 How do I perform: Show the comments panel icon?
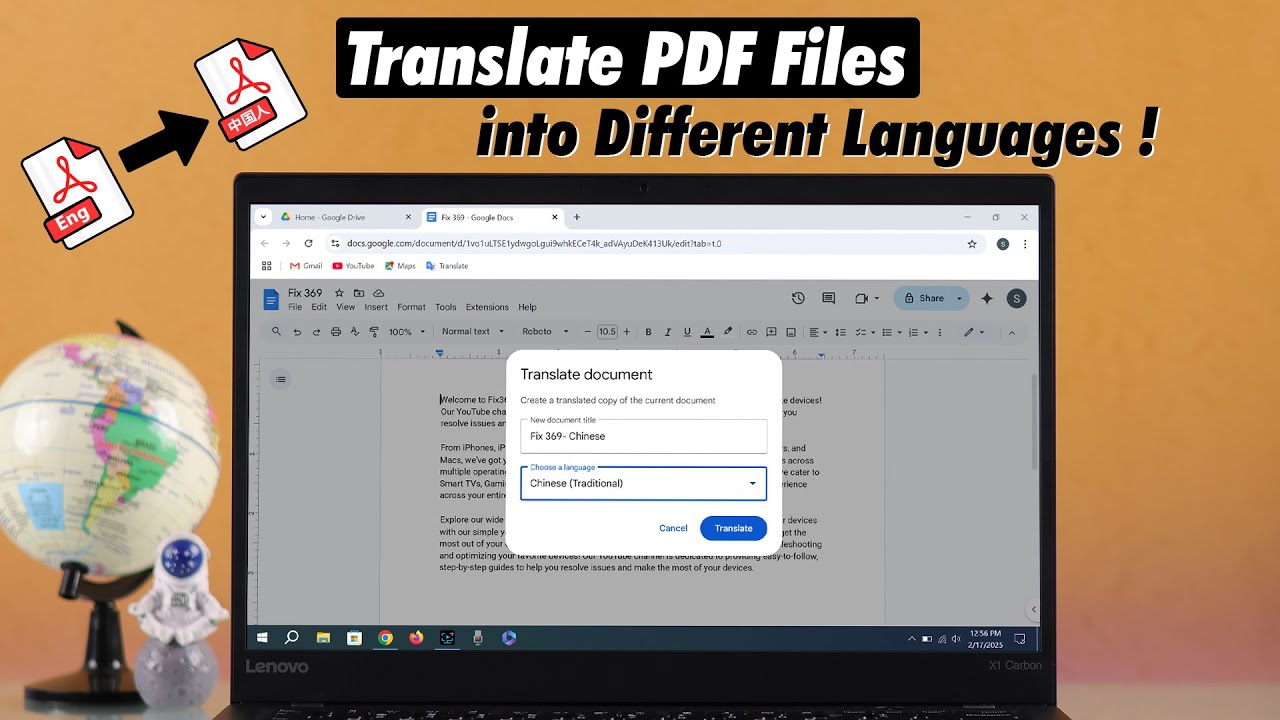[x=828, y=298]
